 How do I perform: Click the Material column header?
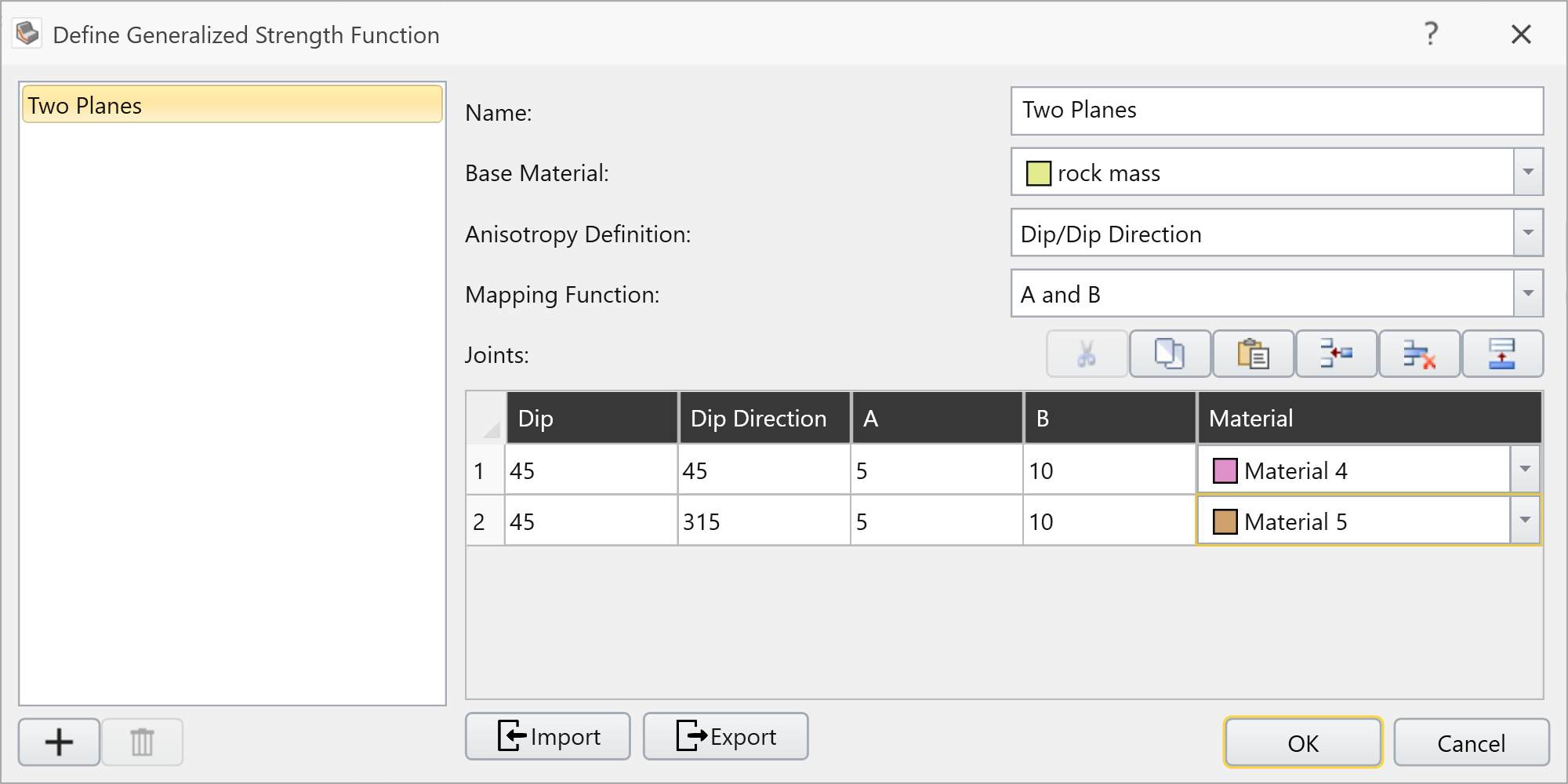(x=1370, y=418)
